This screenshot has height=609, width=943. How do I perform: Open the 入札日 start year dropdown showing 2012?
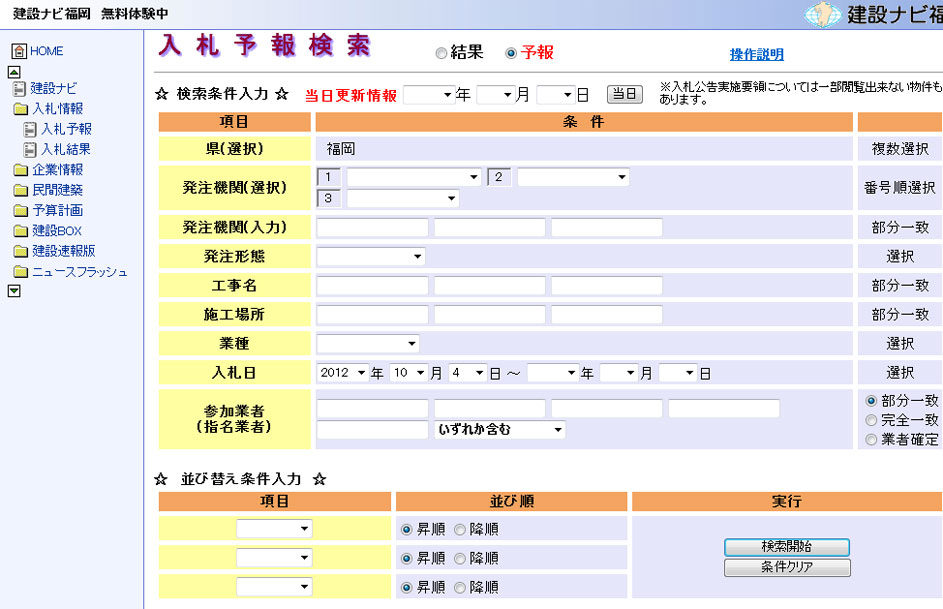343,373
